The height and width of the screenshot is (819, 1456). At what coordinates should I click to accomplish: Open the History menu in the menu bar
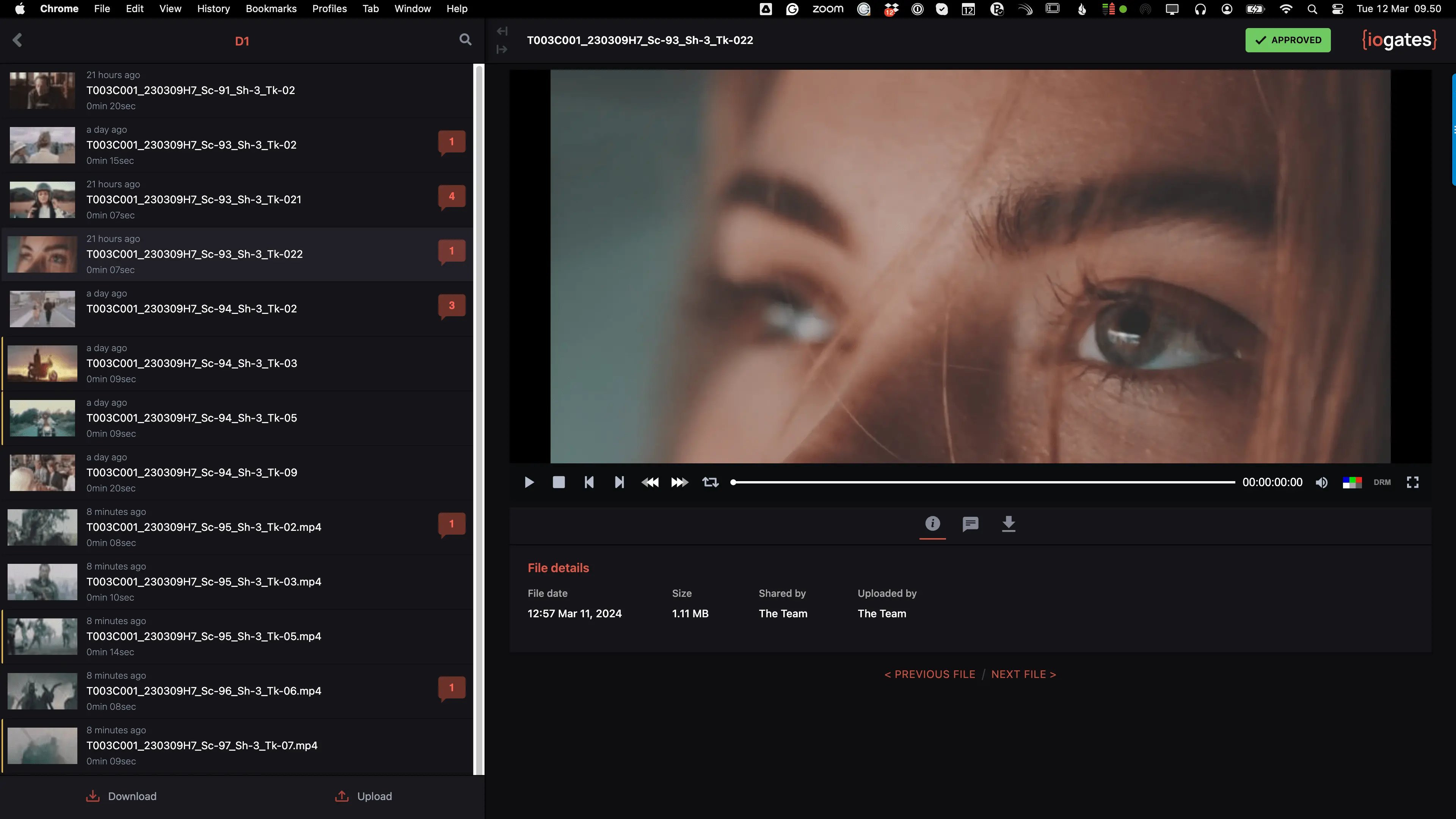[213, 8]
